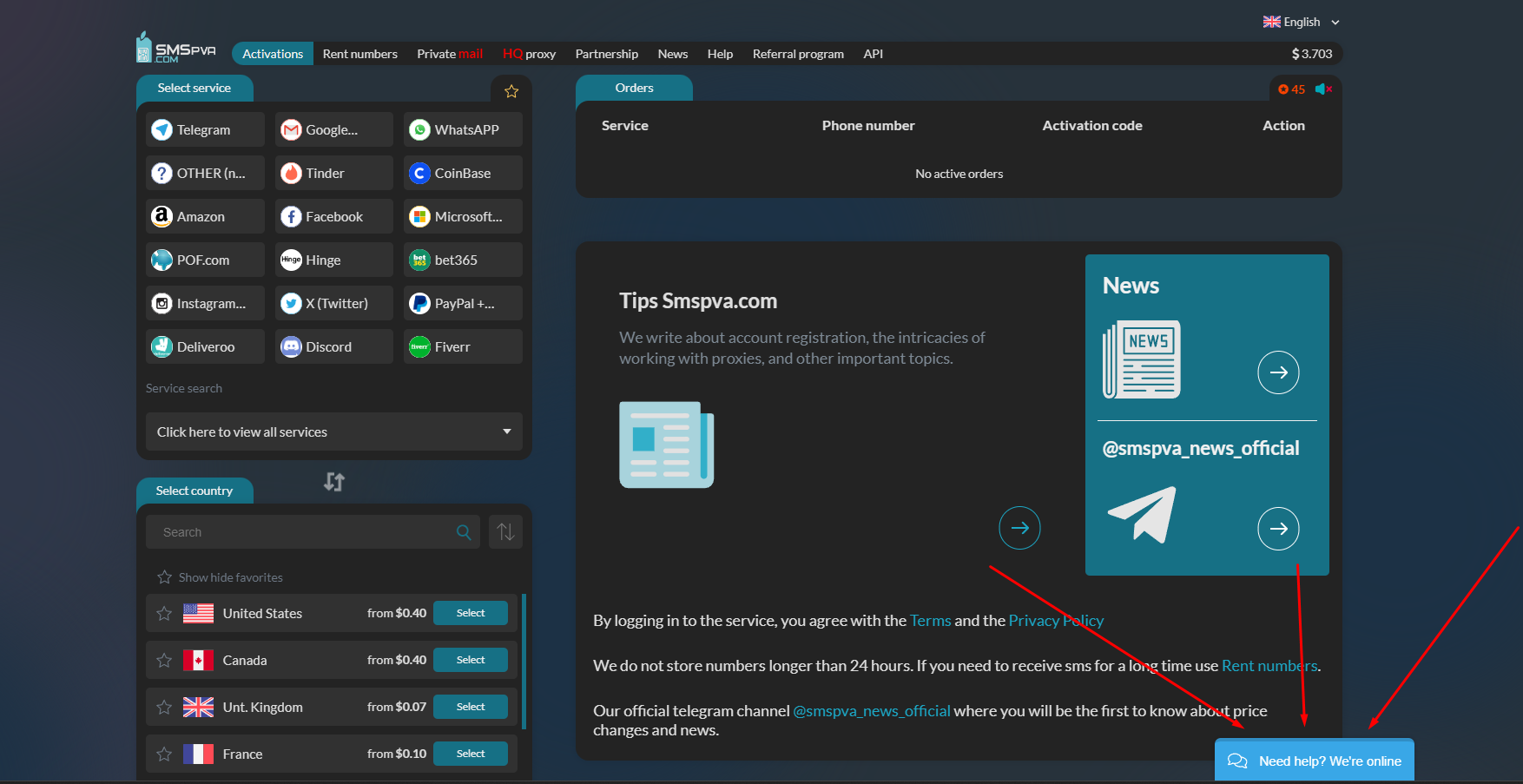Sort the country list with arrows button
The height and width of the screenshot is (784, 1523).
(505, 532)
